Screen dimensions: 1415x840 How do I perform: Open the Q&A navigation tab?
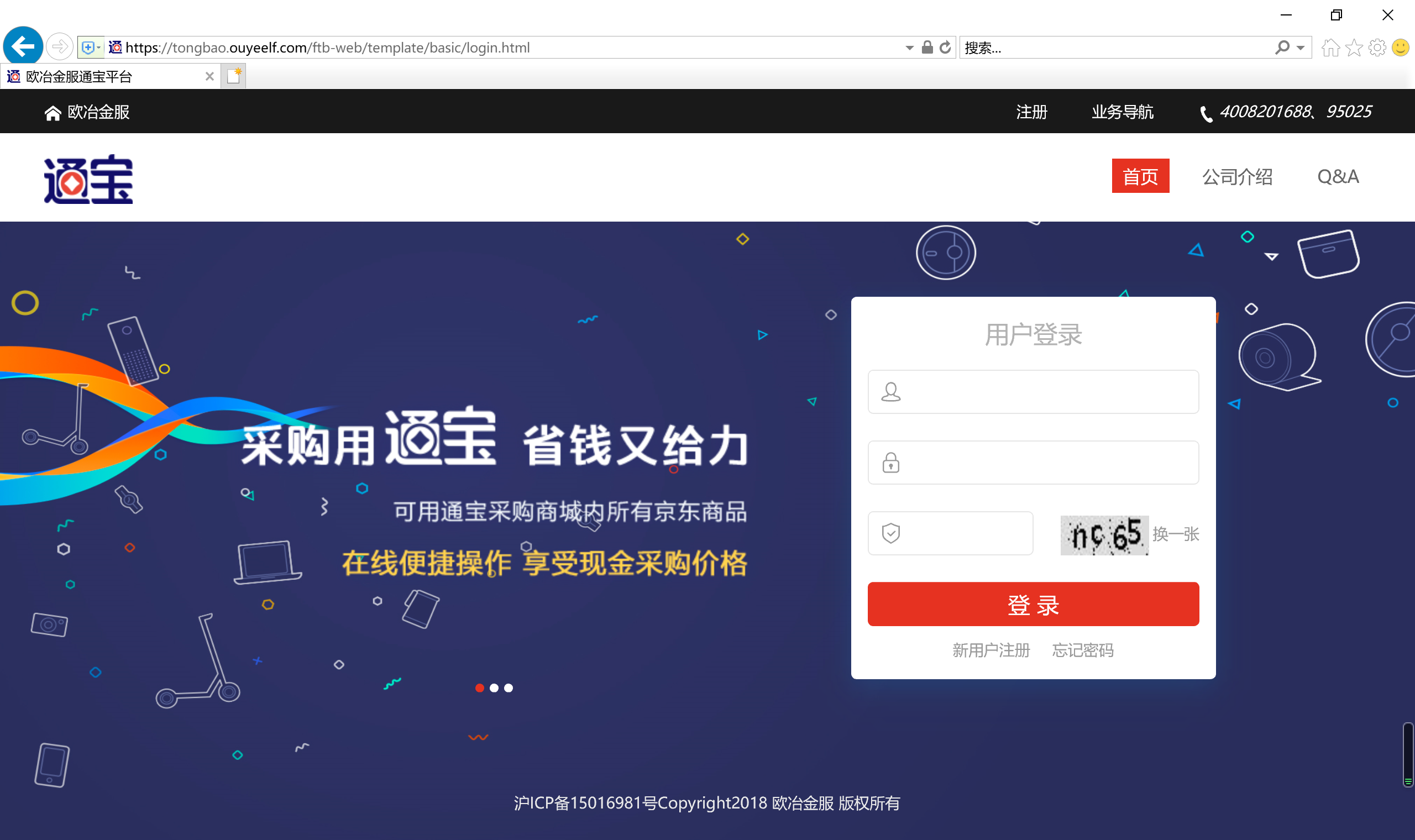point(1338,177)
